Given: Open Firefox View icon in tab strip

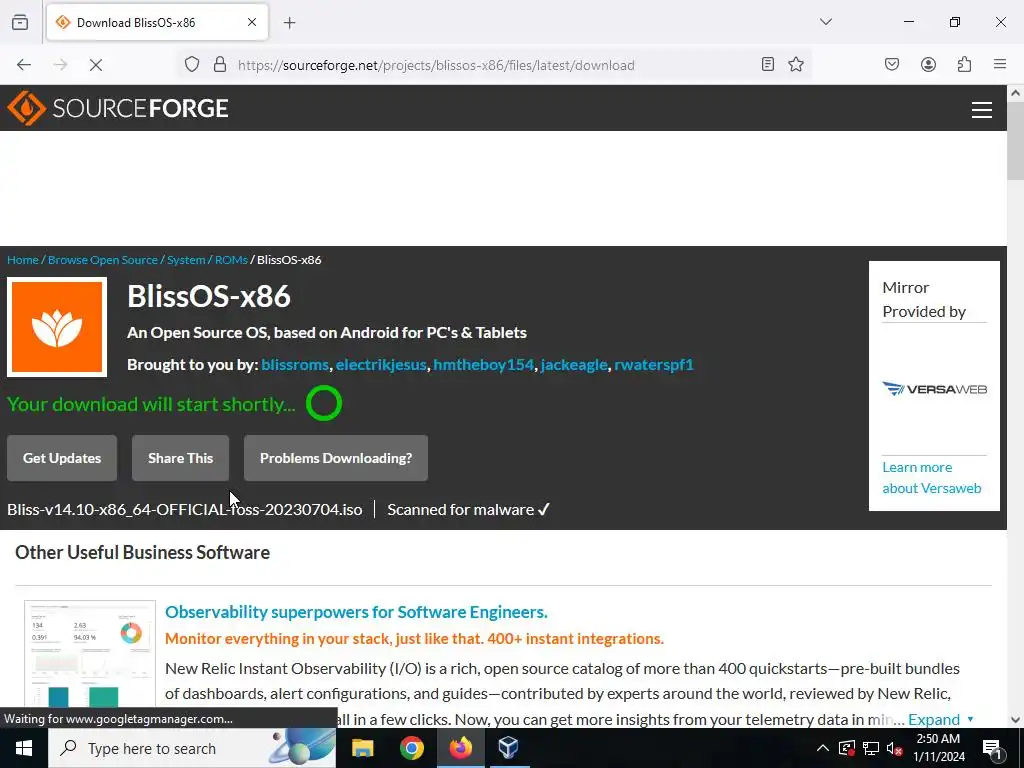Looking at the screenshot, I should coord(20,22).
